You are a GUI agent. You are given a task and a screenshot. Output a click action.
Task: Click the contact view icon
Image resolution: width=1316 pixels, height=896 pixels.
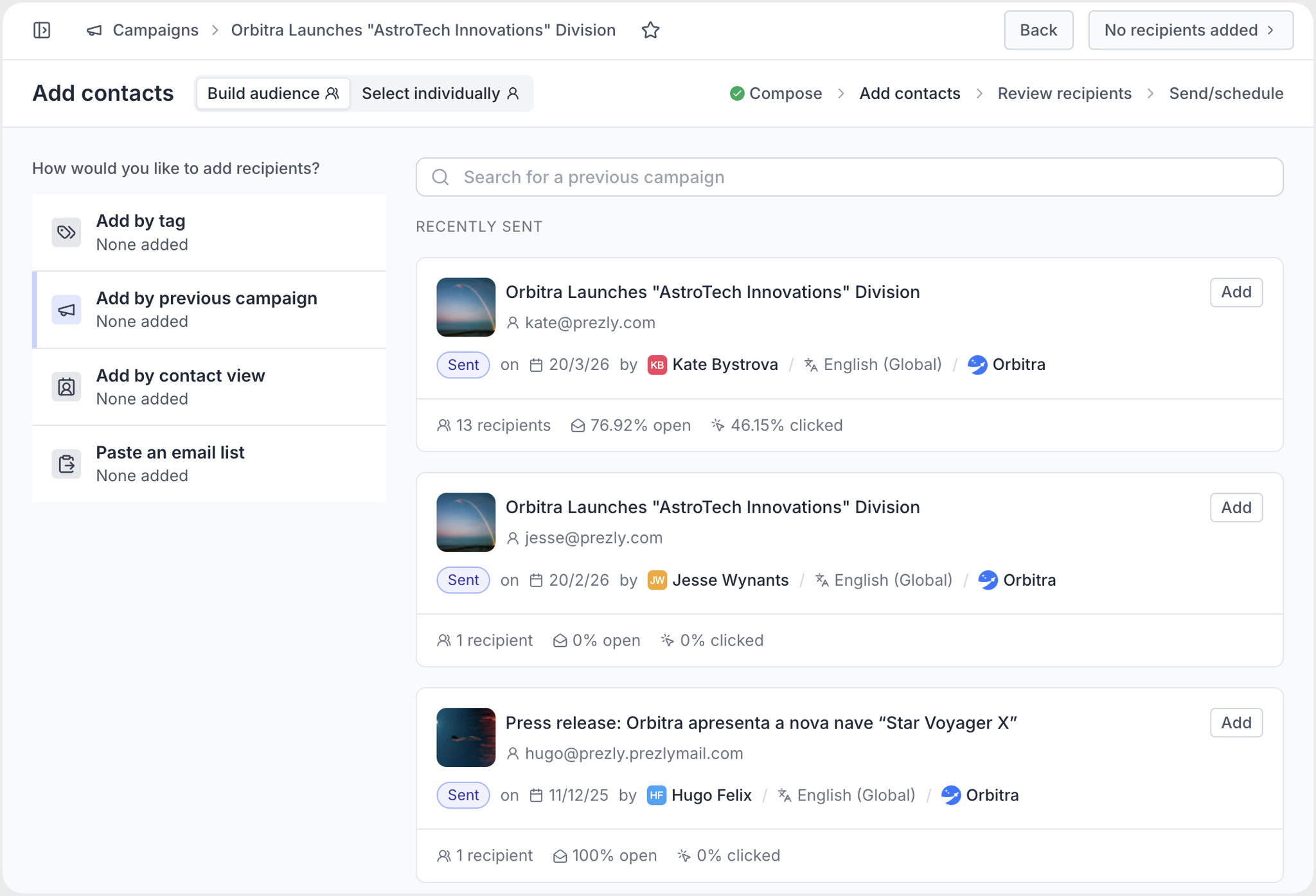66,387
